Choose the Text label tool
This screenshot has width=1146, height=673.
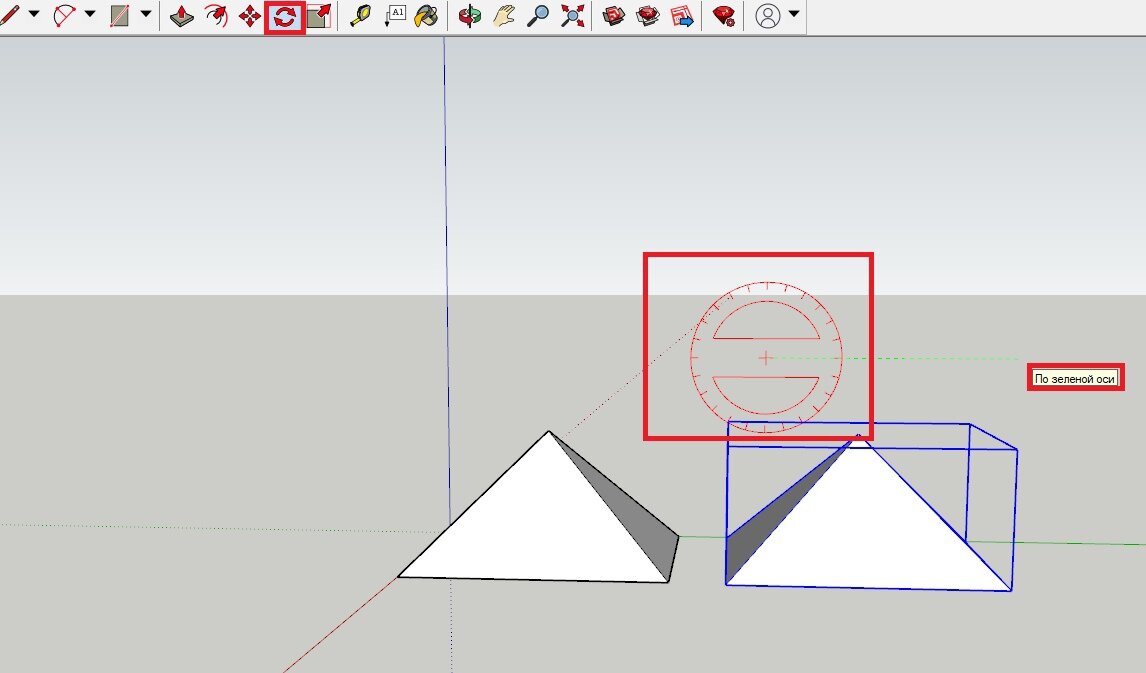395,16
